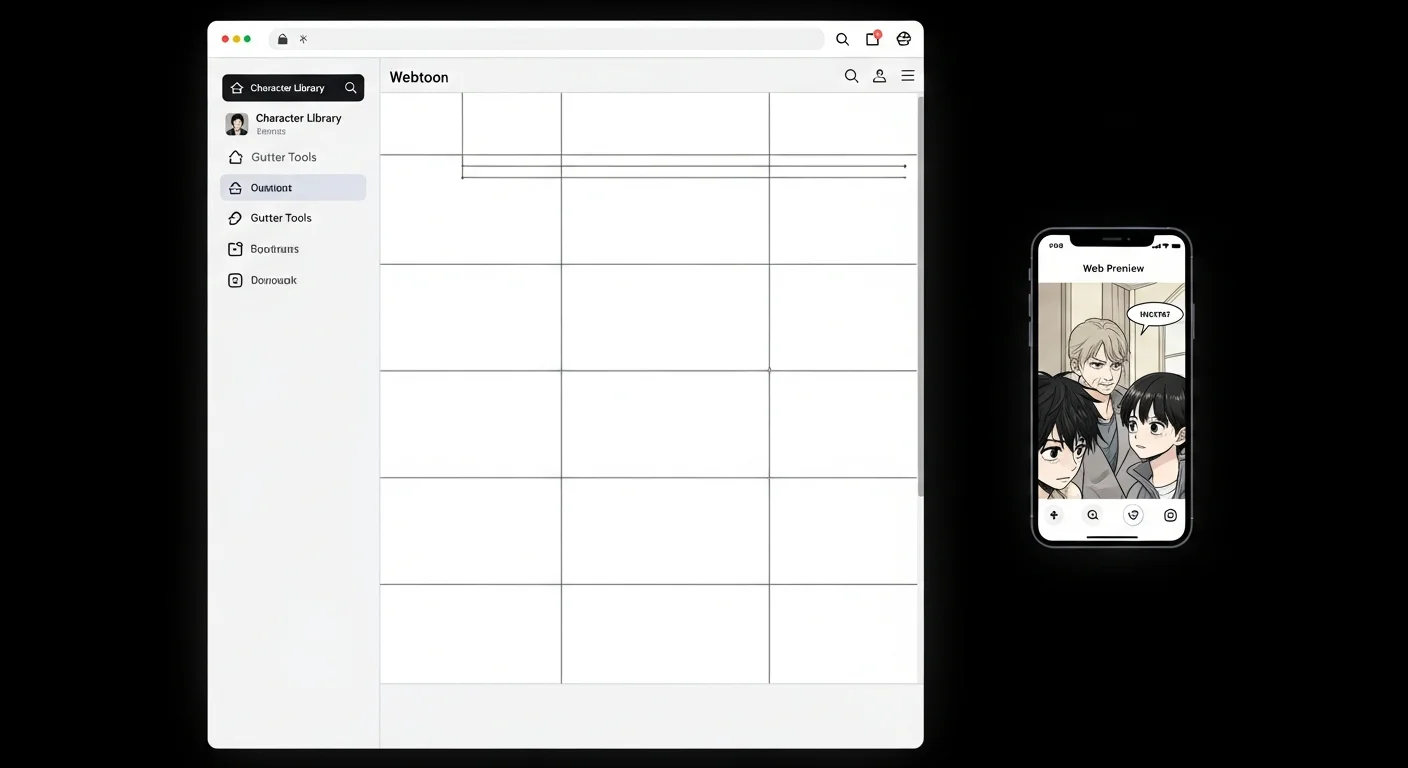Click the Web Preview title on the phone

click(1113, 268)
